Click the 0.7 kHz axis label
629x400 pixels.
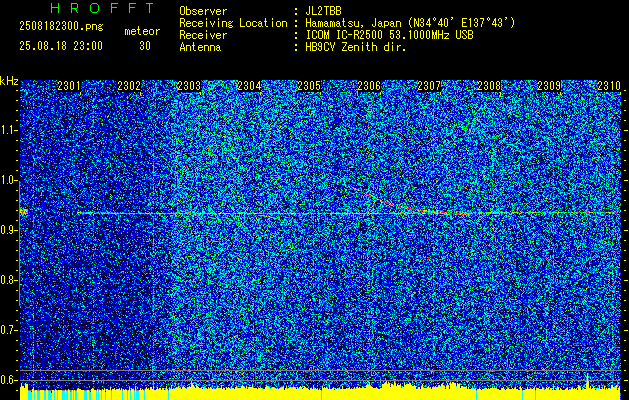[x=9, y=330]
